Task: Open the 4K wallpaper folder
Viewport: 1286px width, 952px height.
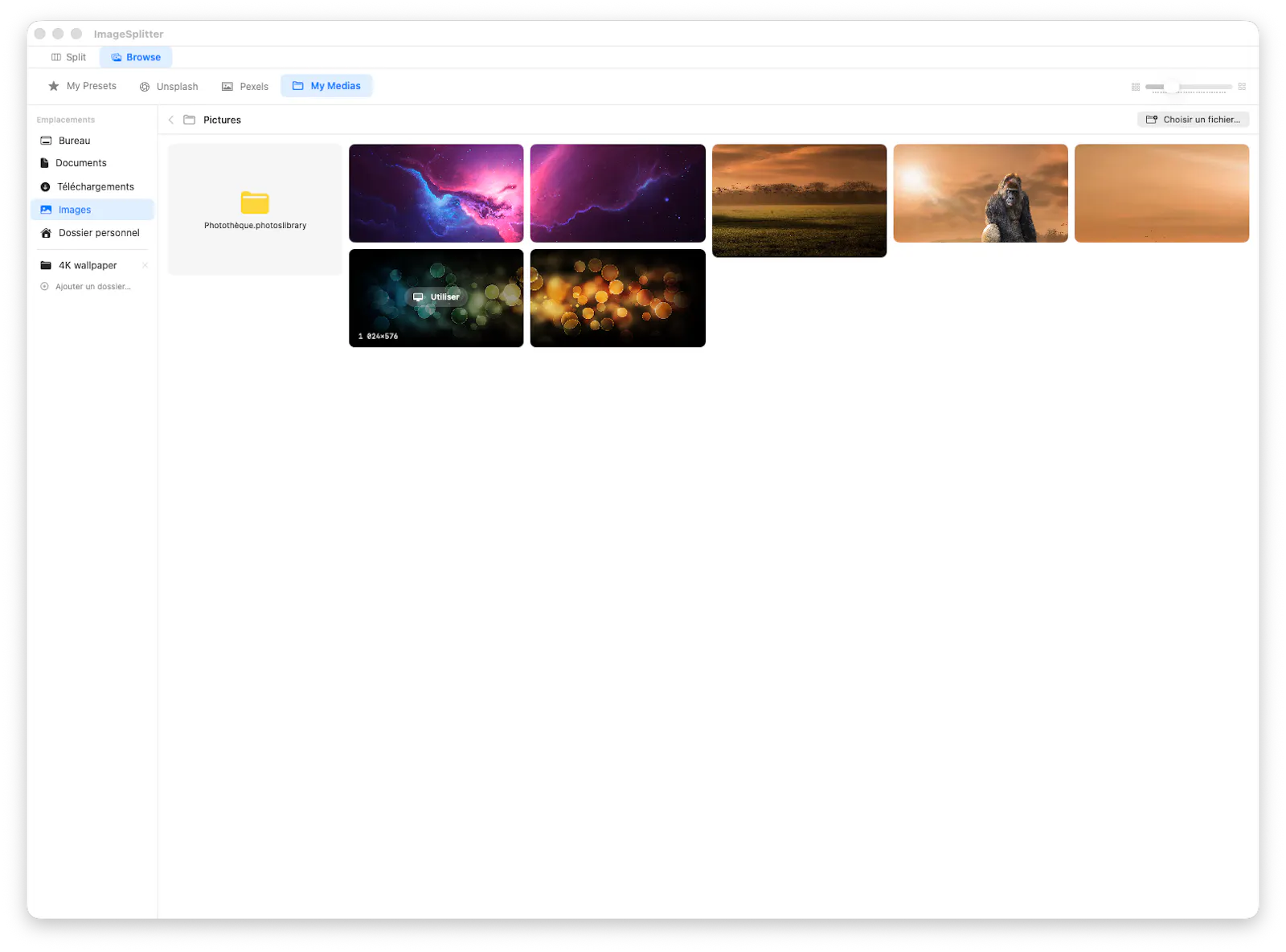Action: click(x=87, y=265)
